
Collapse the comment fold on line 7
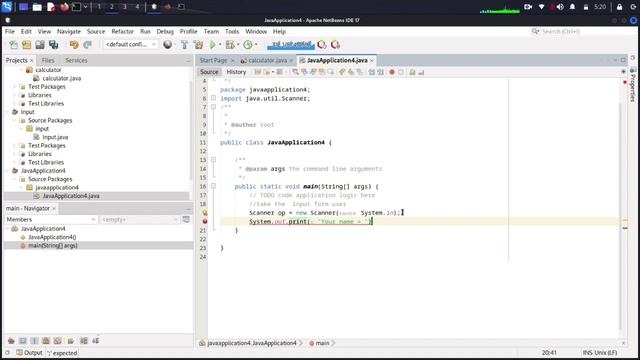[x=213, y=107]
